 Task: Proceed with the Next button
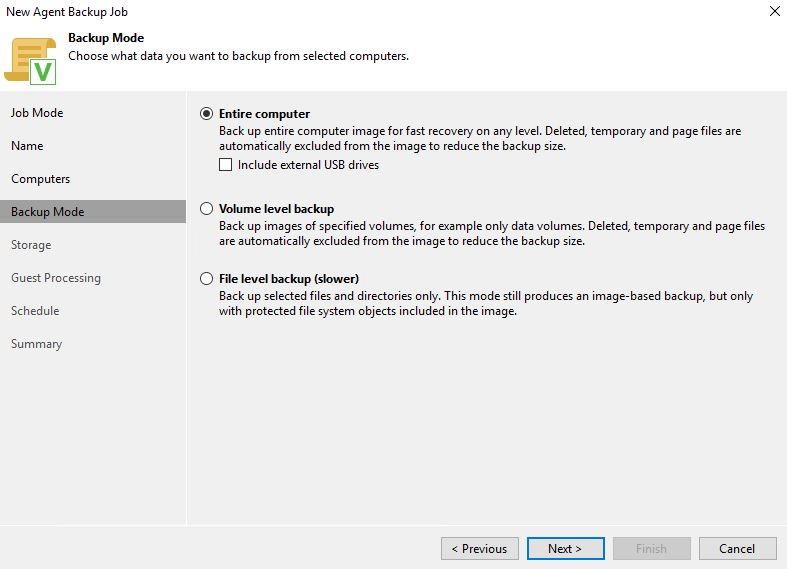click(x=566, y=548)
